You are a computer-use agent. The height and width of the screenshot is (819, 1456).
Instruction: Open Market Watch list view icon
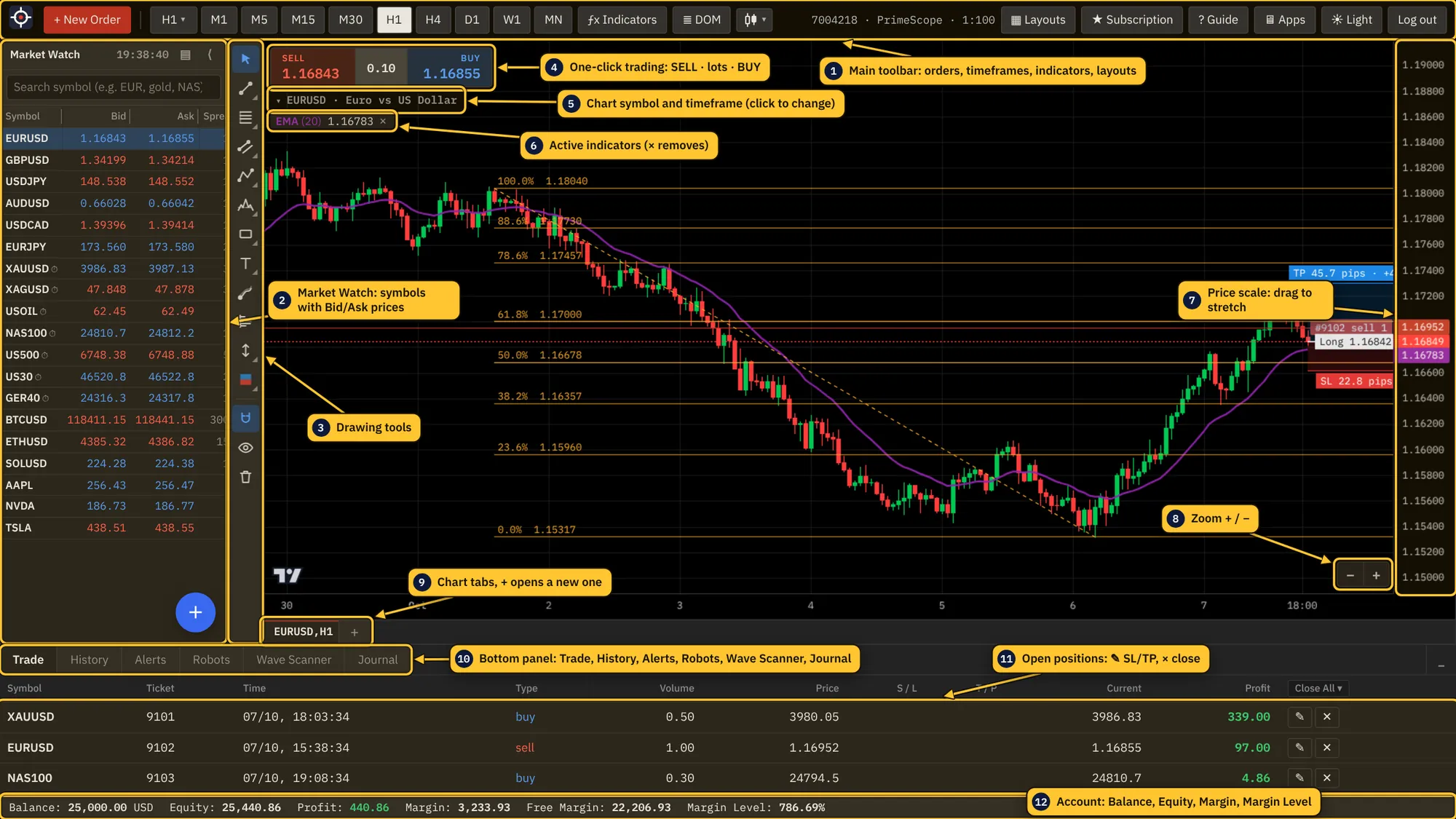pos(186,55)
